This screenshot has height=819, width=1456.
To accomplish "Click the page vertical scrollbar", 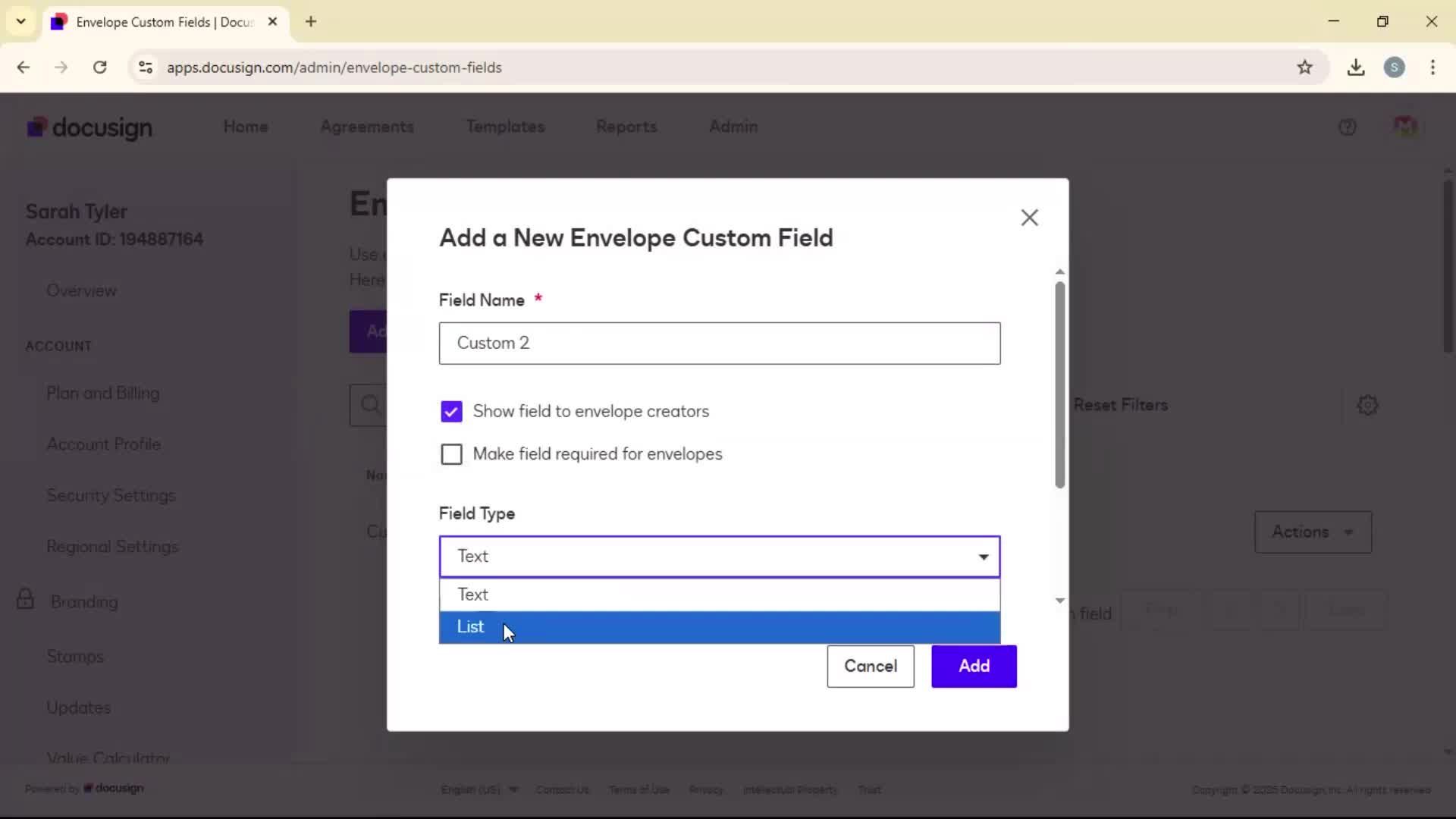I will [1448, 265].
